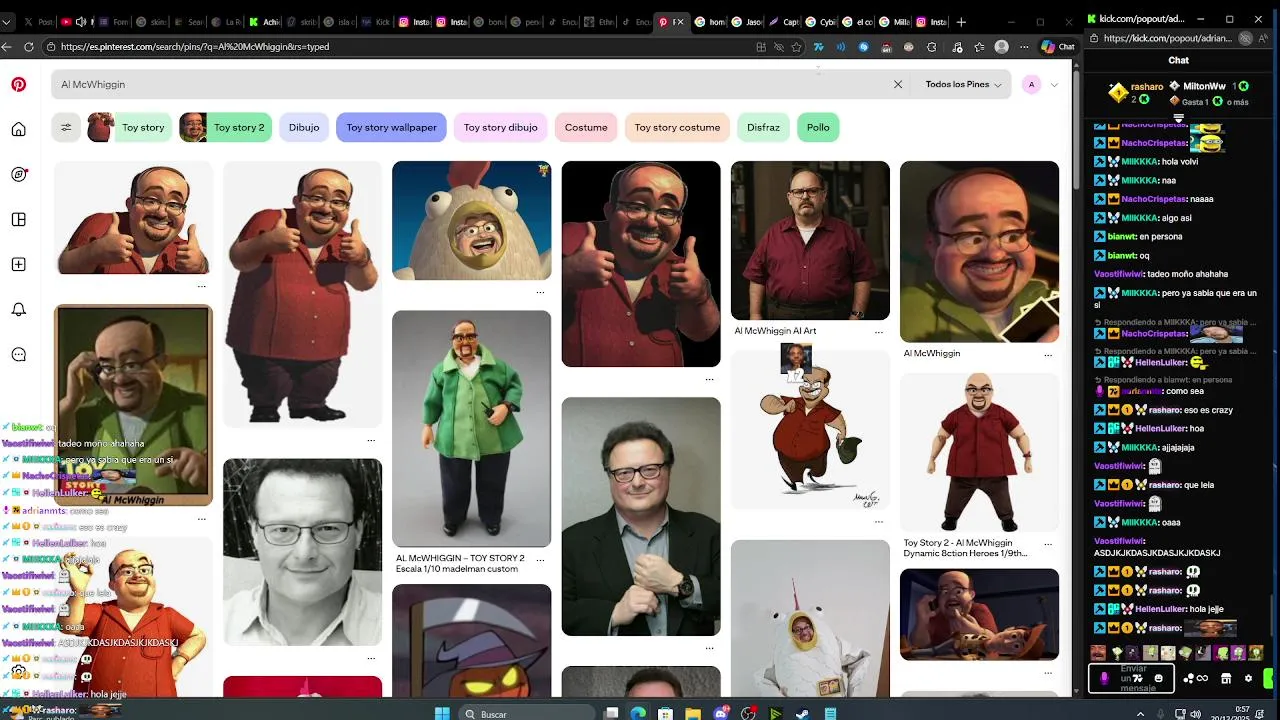Open the green coat figure pin
The width and height of the screenshot is (1280, 720).
click(471, 428)
